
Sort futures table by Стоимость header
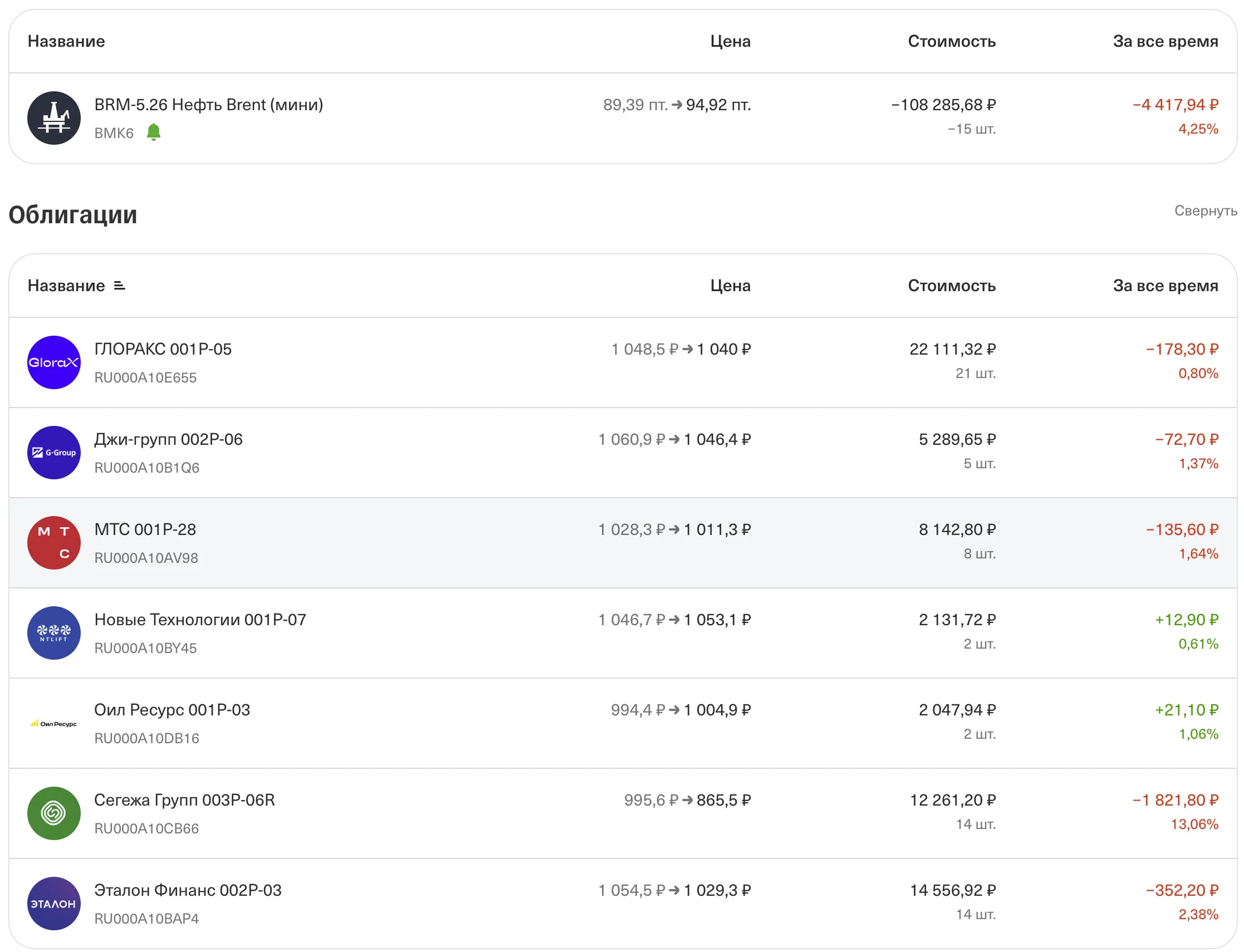(952, 41)
